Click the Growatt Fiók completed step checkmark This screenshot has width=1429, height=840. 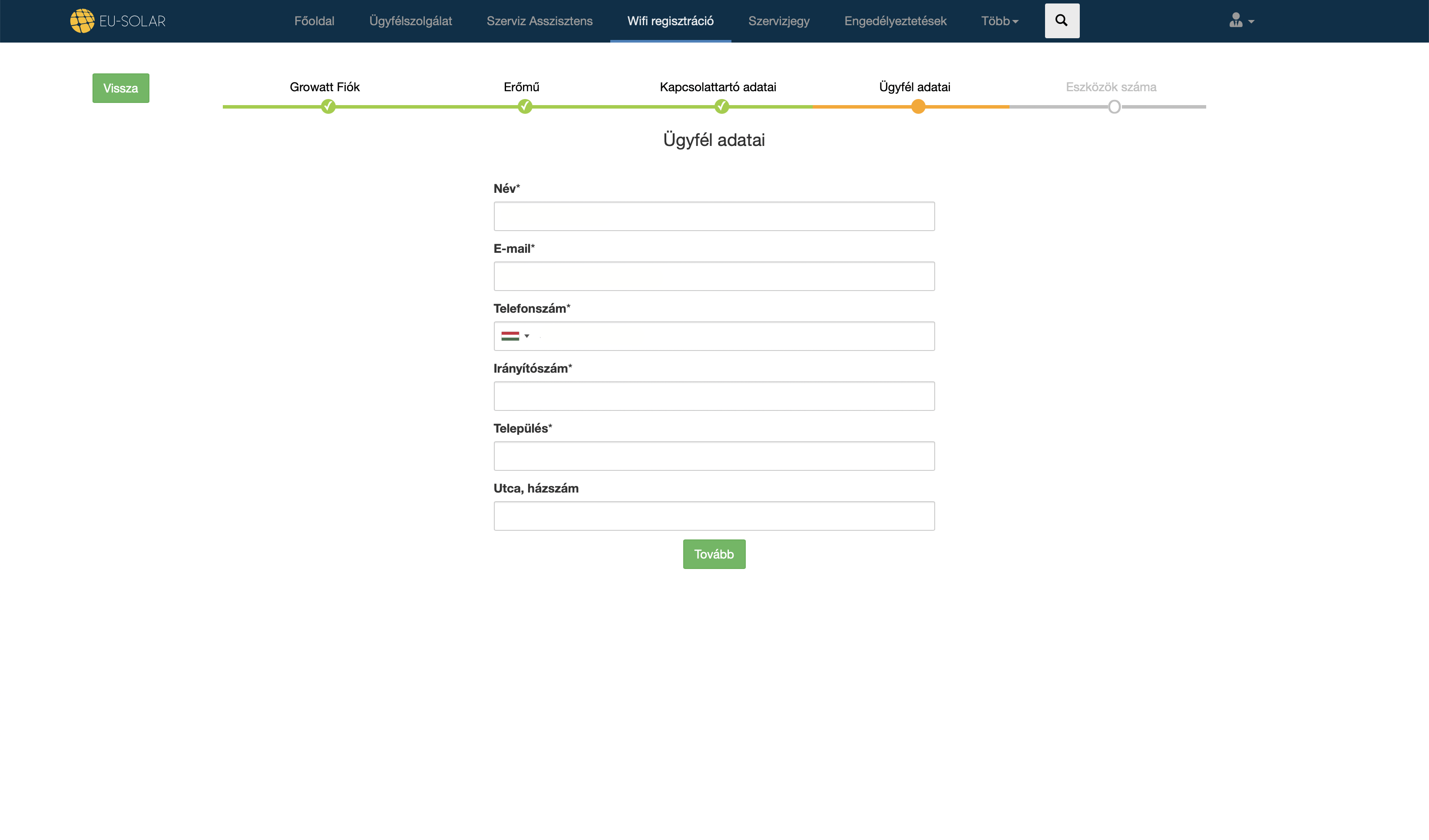(328, 106)
